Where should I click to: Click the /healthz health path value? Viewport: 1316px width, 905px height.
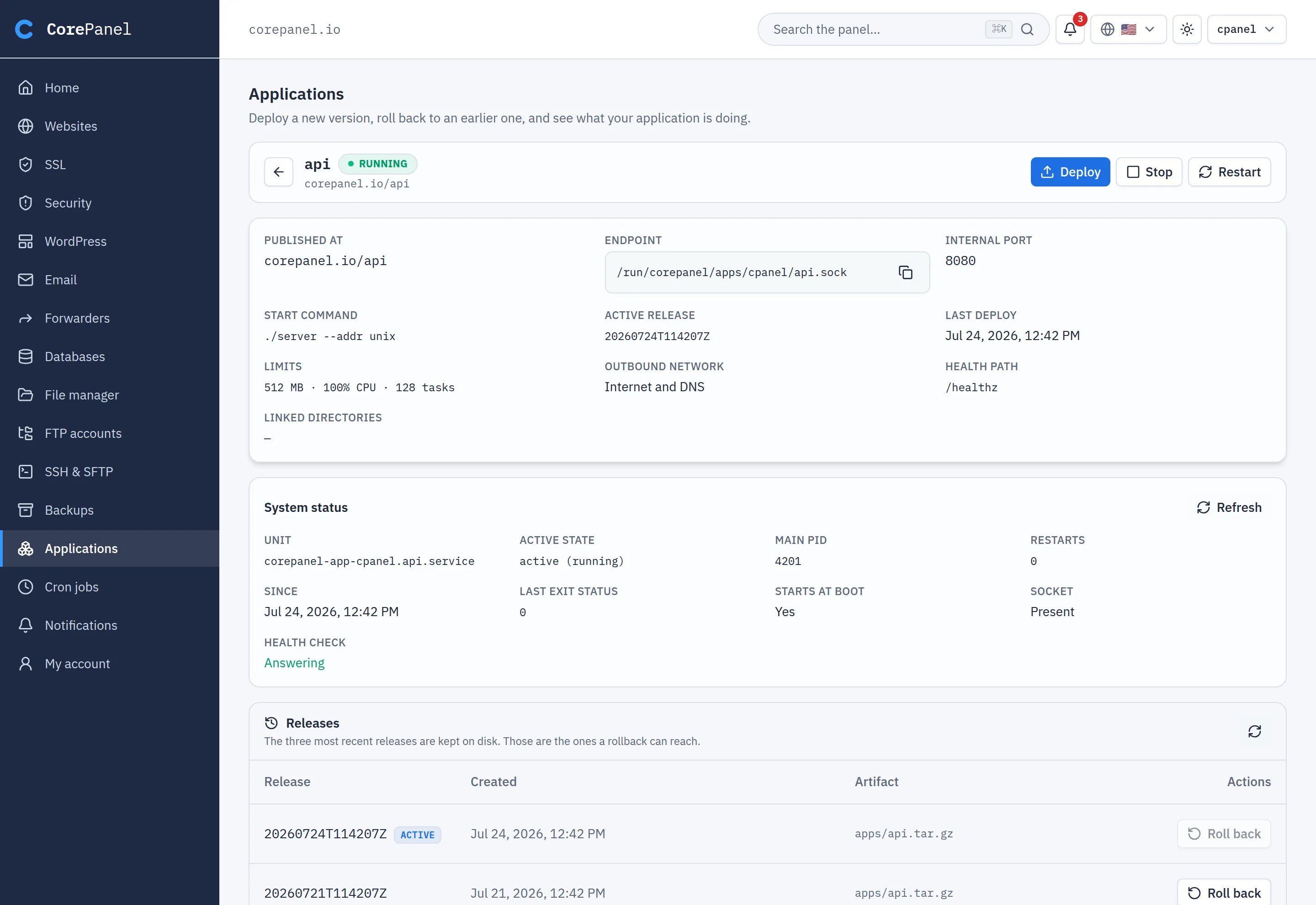tap(971, 387)
